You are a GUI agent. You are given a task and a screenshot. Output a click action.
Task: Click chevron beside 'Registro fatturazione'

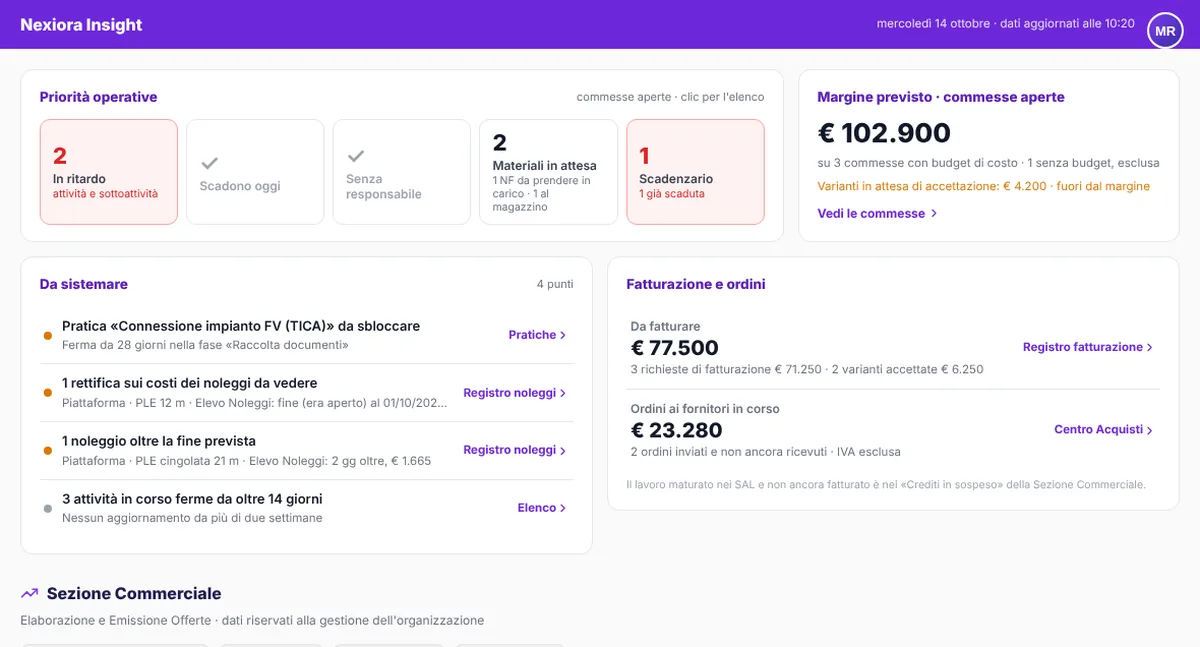[1149, 347]
